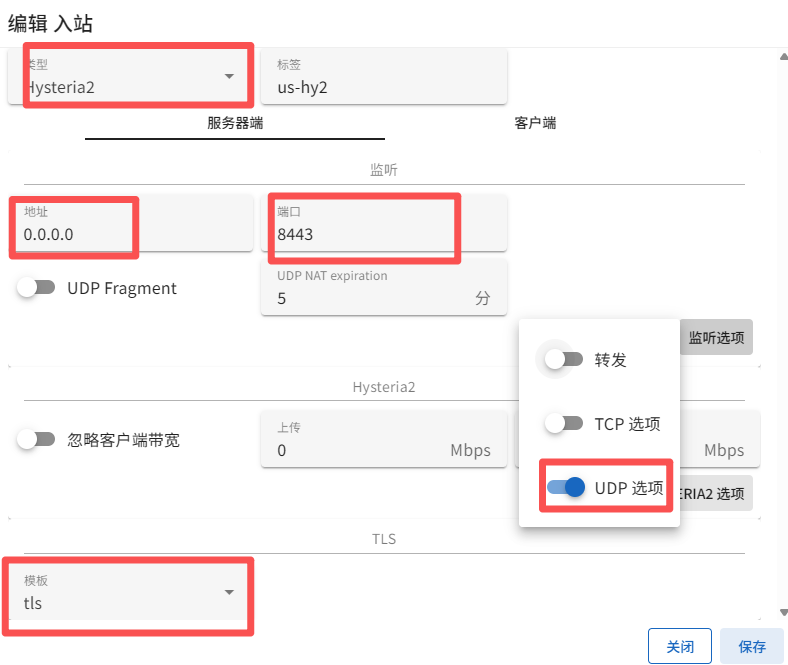Disable the UDP 选项 switch
Image resolution: width=788 pixels, height=665 pixels.
[565, 487]
